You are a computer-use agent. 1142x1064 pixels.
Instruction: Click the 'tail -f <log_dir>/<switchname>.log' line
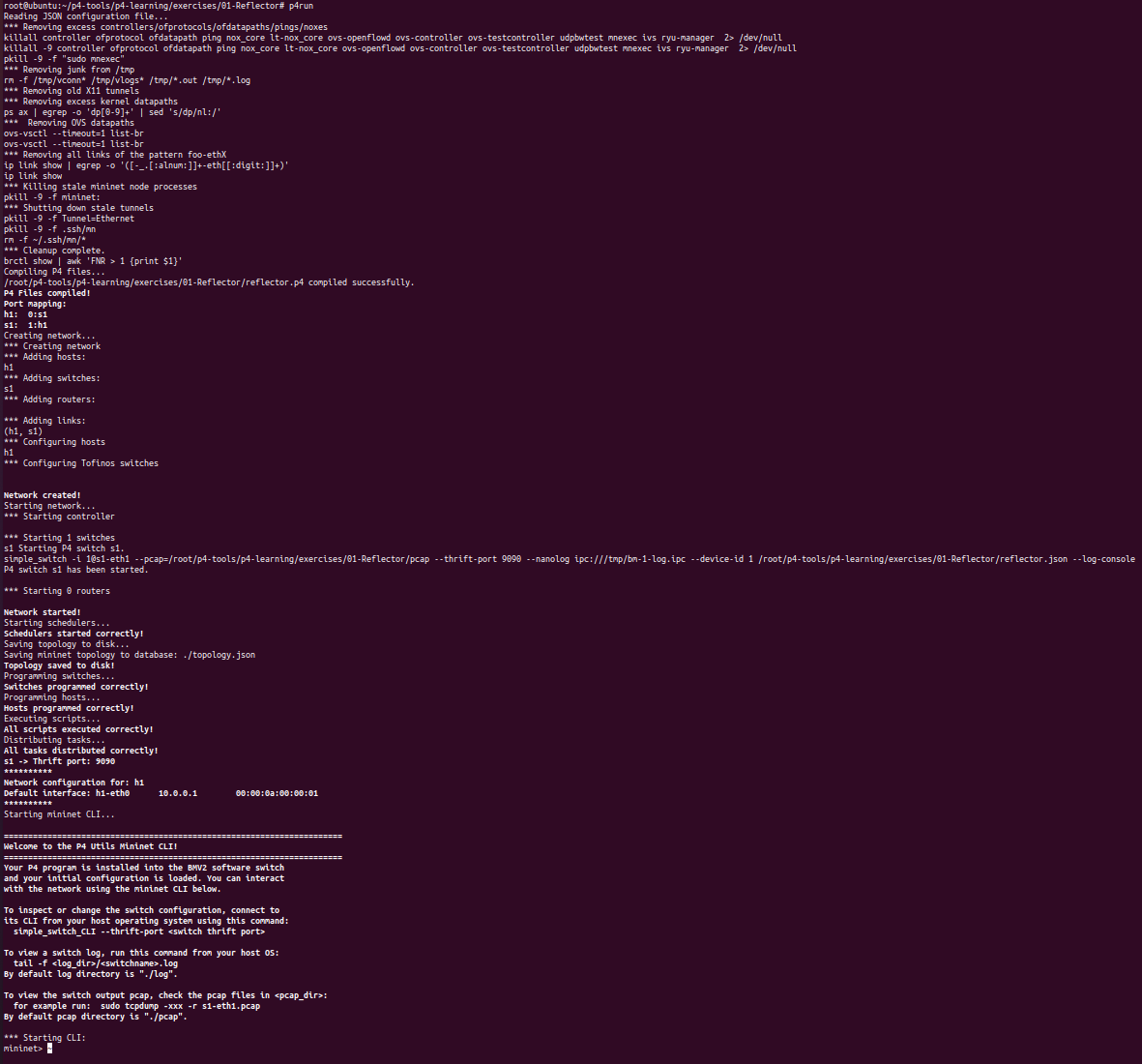(96, 963)
